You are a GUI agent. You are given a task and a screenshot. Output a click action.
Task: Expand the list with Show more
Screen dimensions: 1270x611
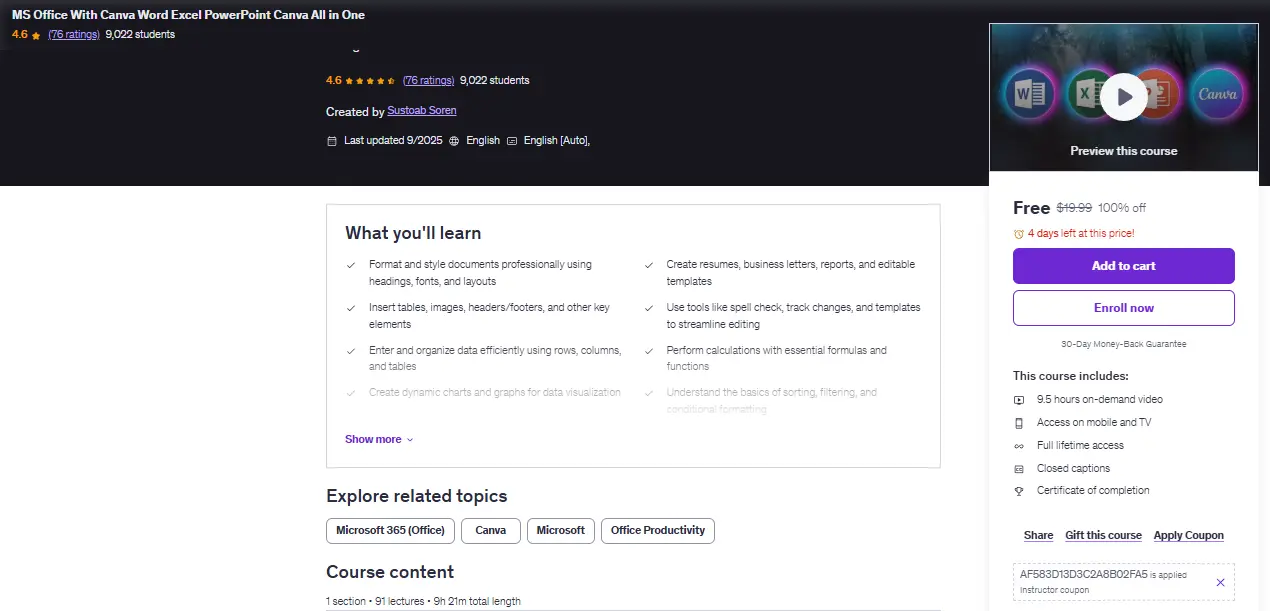(x=379, y=439)
